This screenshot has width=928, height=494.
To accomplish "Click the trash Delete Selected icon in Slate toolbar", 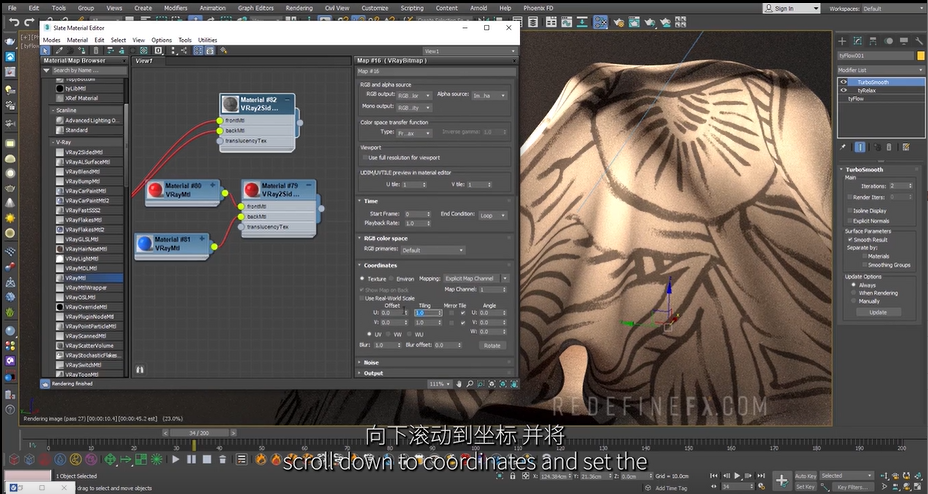I will [96, 51].
